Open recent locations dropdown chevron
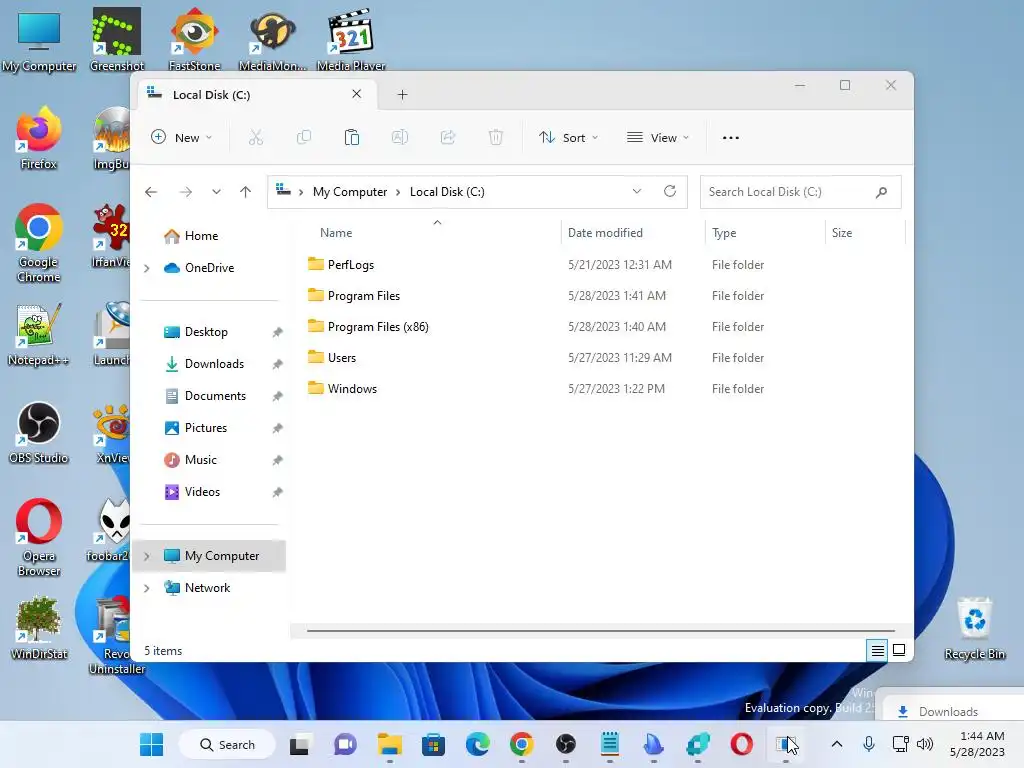The image size is (1024, 768). click(x=216, y=192)
